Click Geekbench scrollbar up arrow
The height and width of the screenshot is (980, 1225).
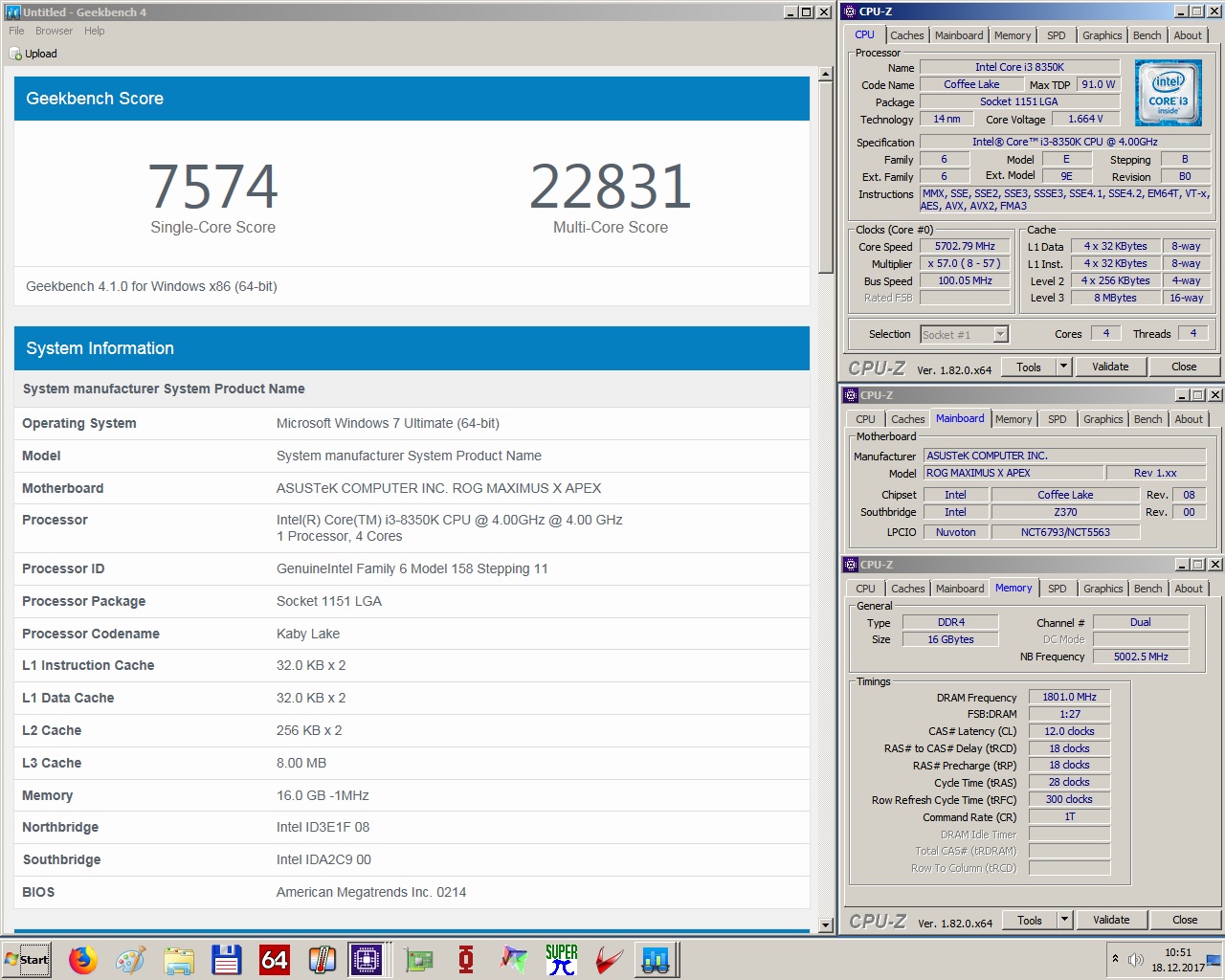pyautogui.click(x=826, y=75)
